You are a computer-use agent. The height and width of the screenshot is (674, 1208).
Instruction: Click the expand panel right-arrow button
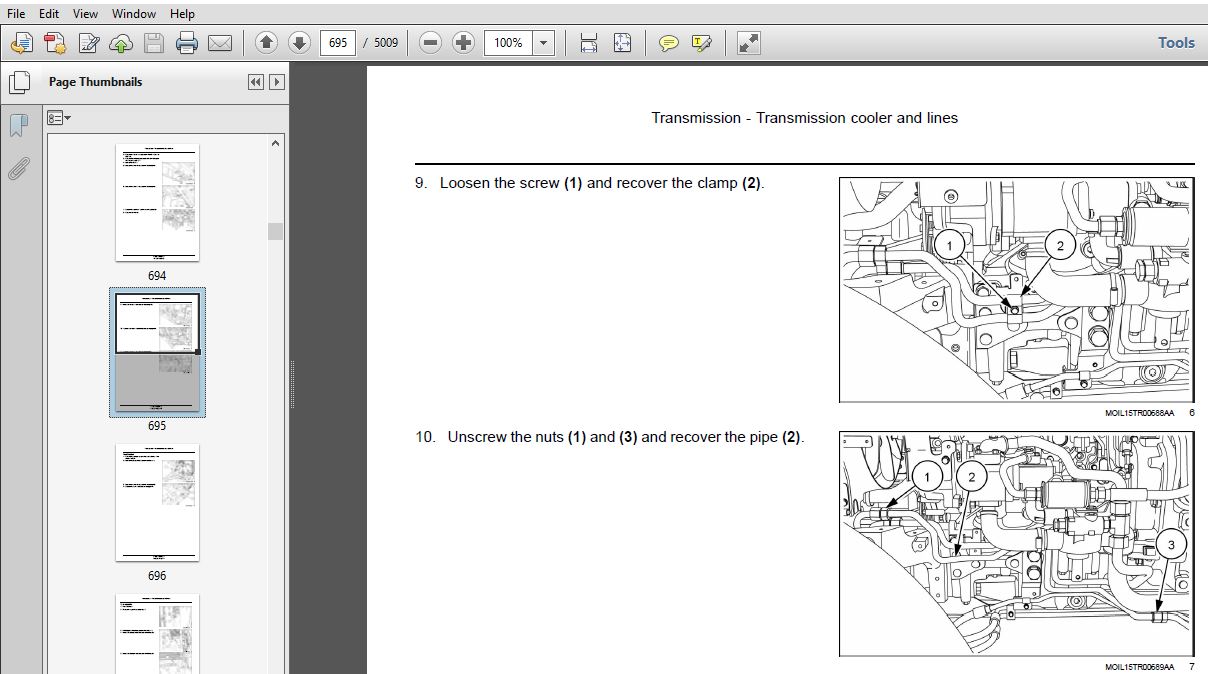click(277, 82)
